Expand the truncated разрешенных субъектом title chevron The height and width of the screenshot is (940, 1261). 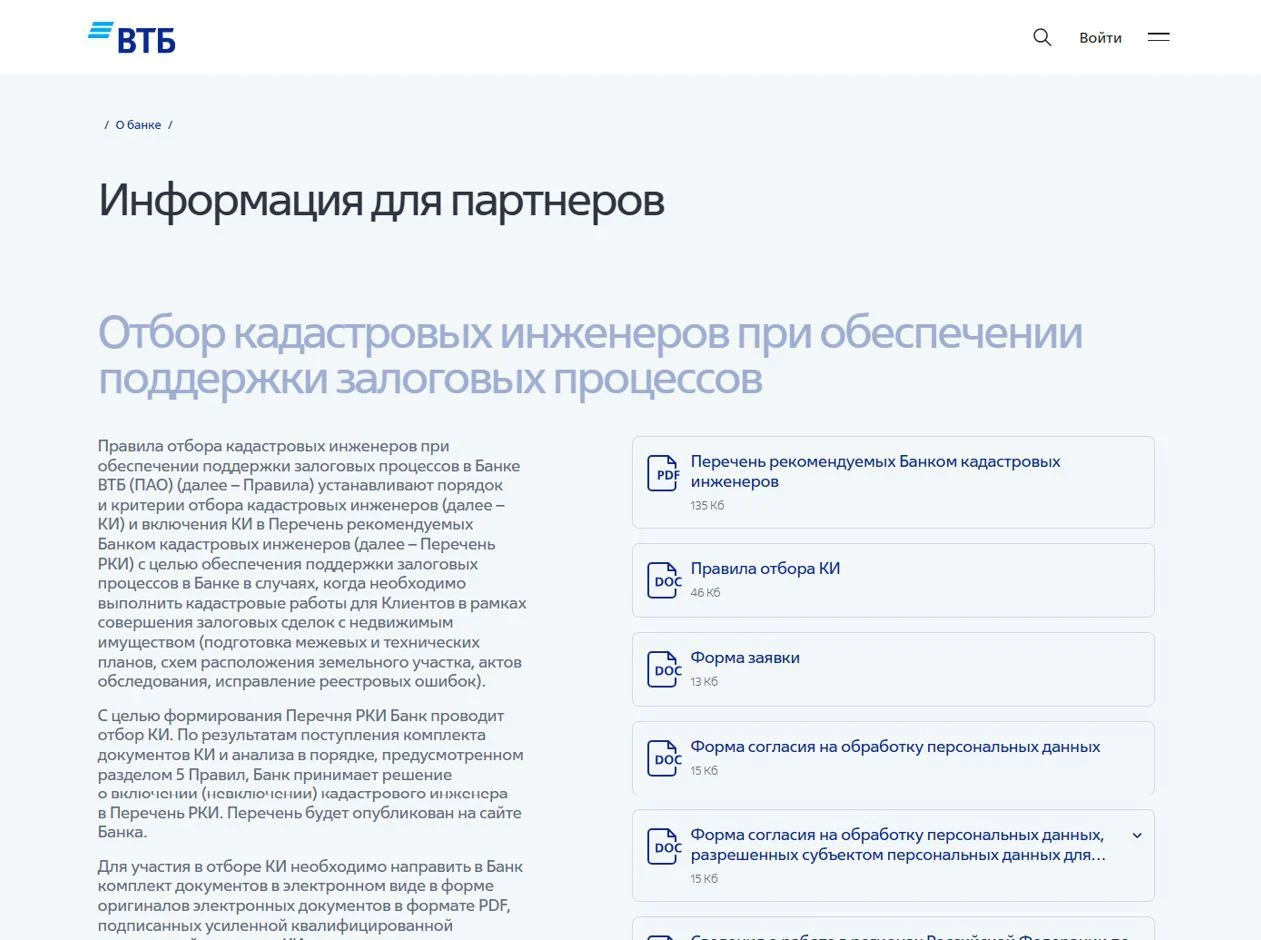(1136, 835)
